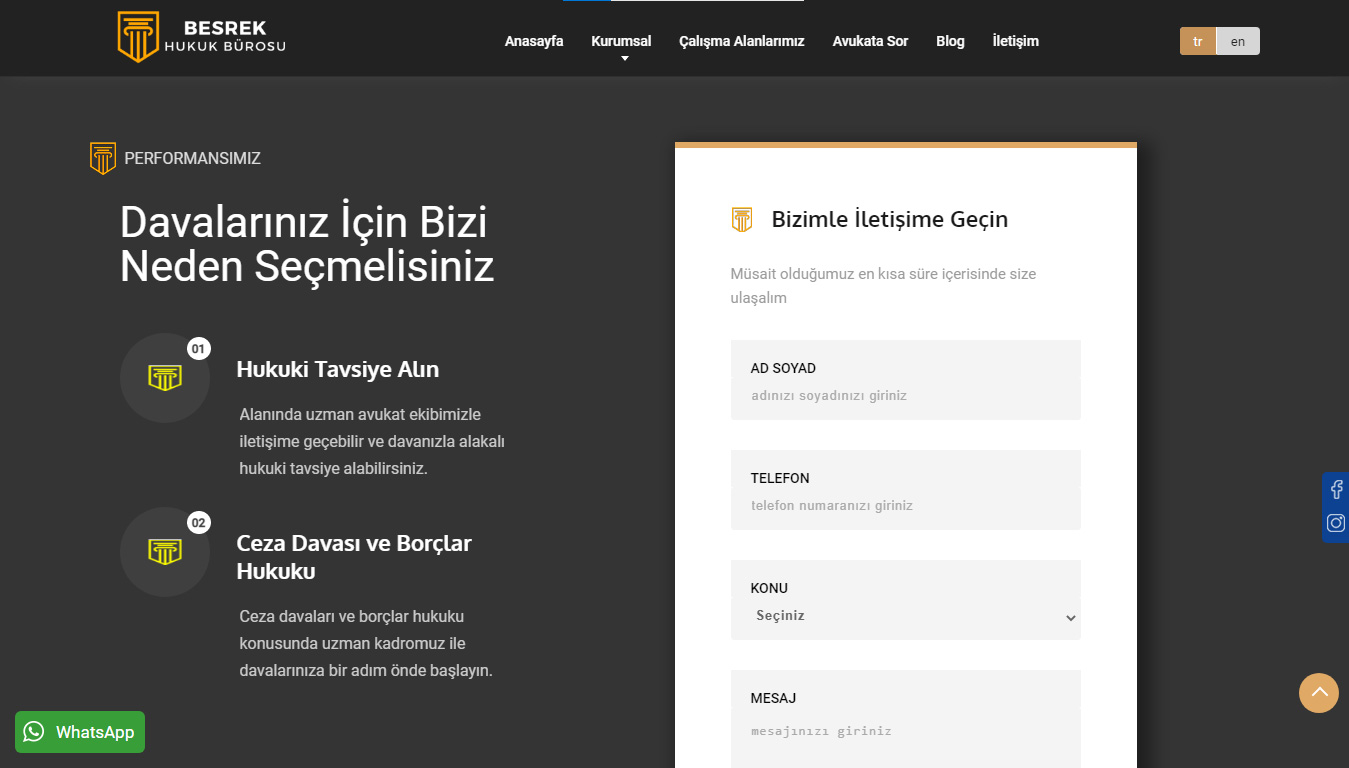Open the Blog menu item
This screenshot has height=768, width=1349.
(950, 41)
